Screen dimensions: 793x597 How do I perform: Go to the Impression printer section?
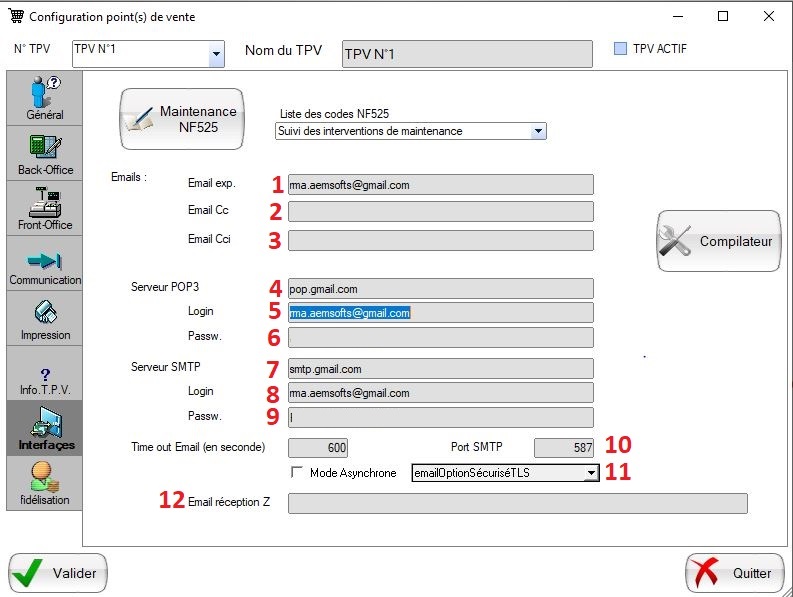[x=44, y=318]
